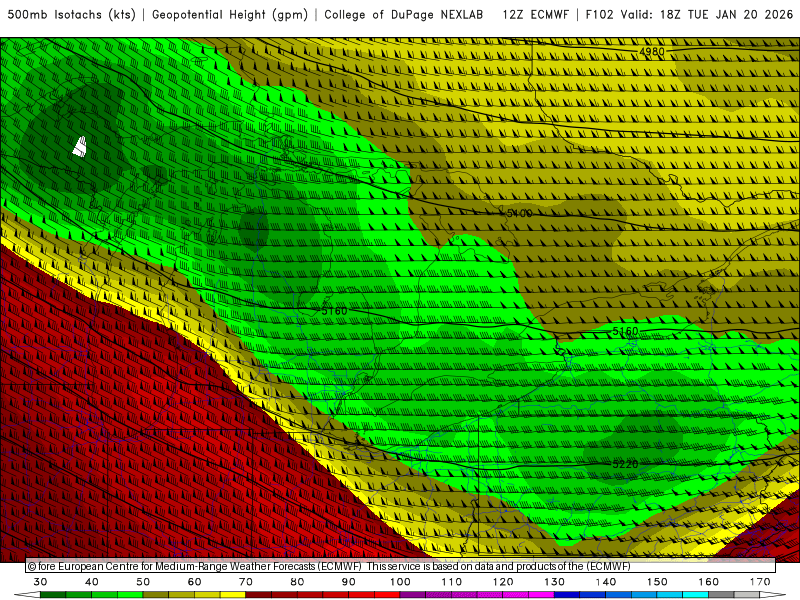Click the '500mb Isotachs (kts)' title text
This screenshot has width=800, height=600.
point(71,15)
